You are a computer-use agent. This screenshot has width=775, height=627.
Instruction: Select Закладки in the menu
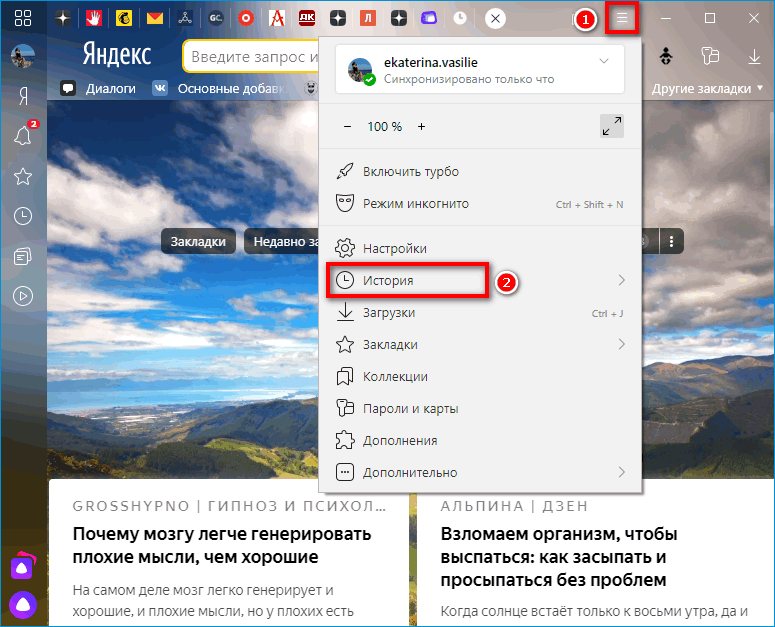click(x=480, y=344)
